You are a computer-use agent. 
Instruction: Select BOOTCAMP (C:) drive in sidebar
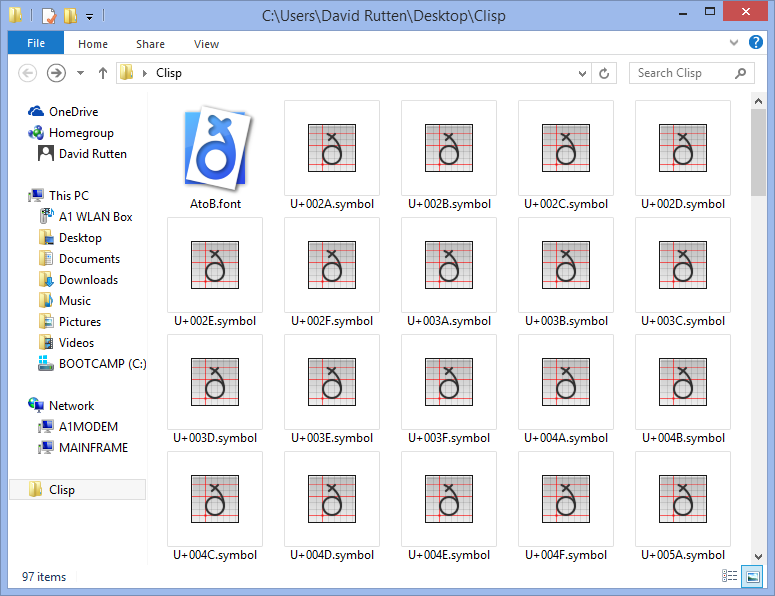pos(102,364)
